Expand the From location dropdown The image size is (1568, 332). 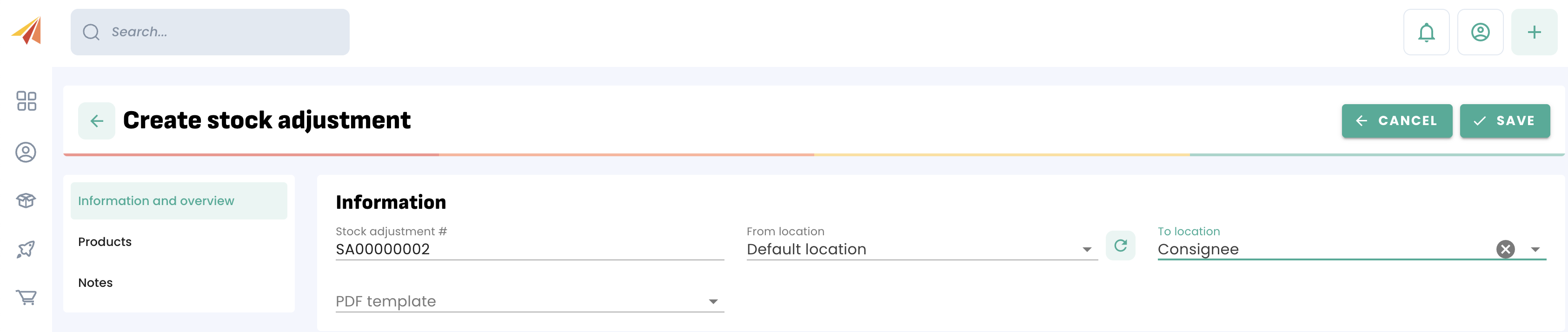pyautogui.click(x=1087, y=250)
